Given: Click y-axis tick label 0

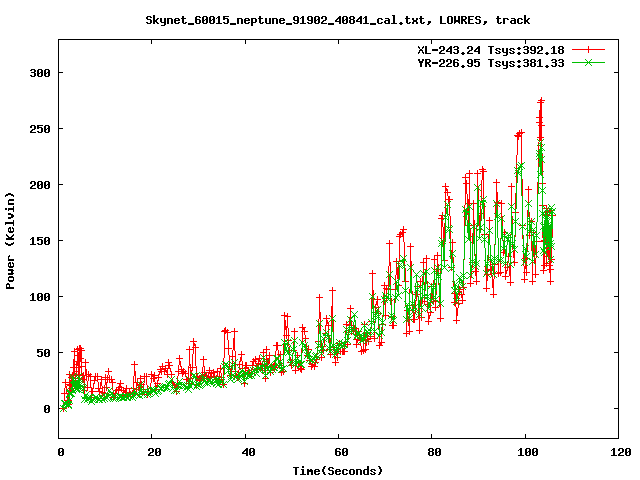Looking at the screenshot, I should tap(47, 409).
